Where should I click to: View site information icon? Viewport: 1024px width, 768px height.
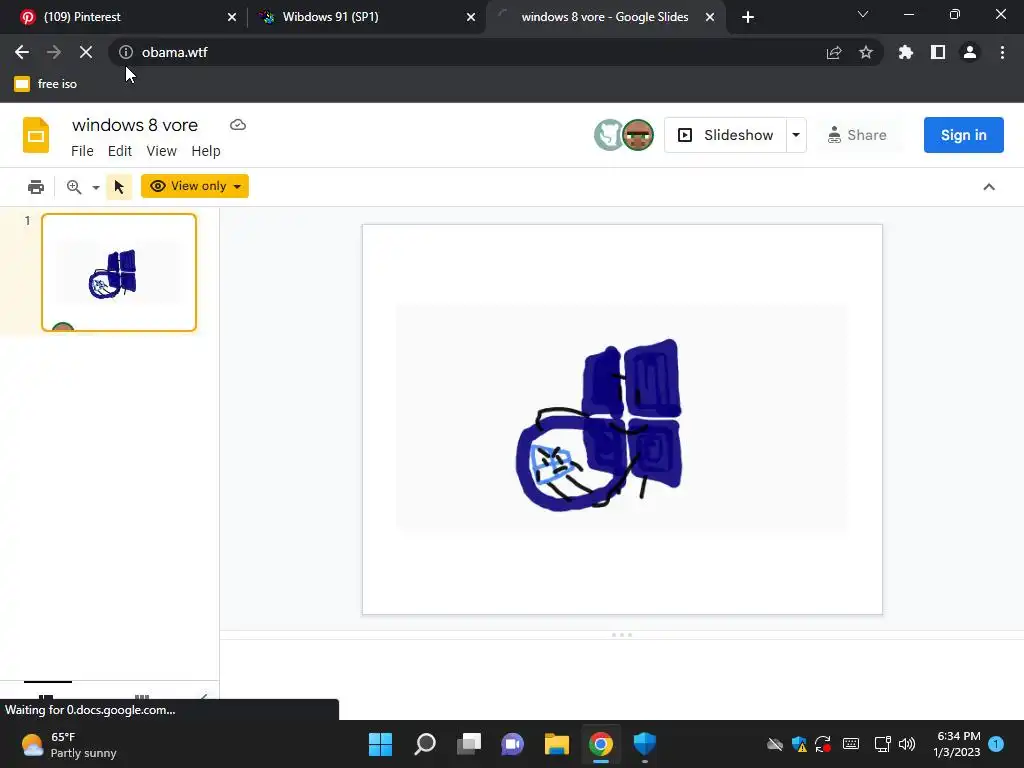click(x=126, y=52)
